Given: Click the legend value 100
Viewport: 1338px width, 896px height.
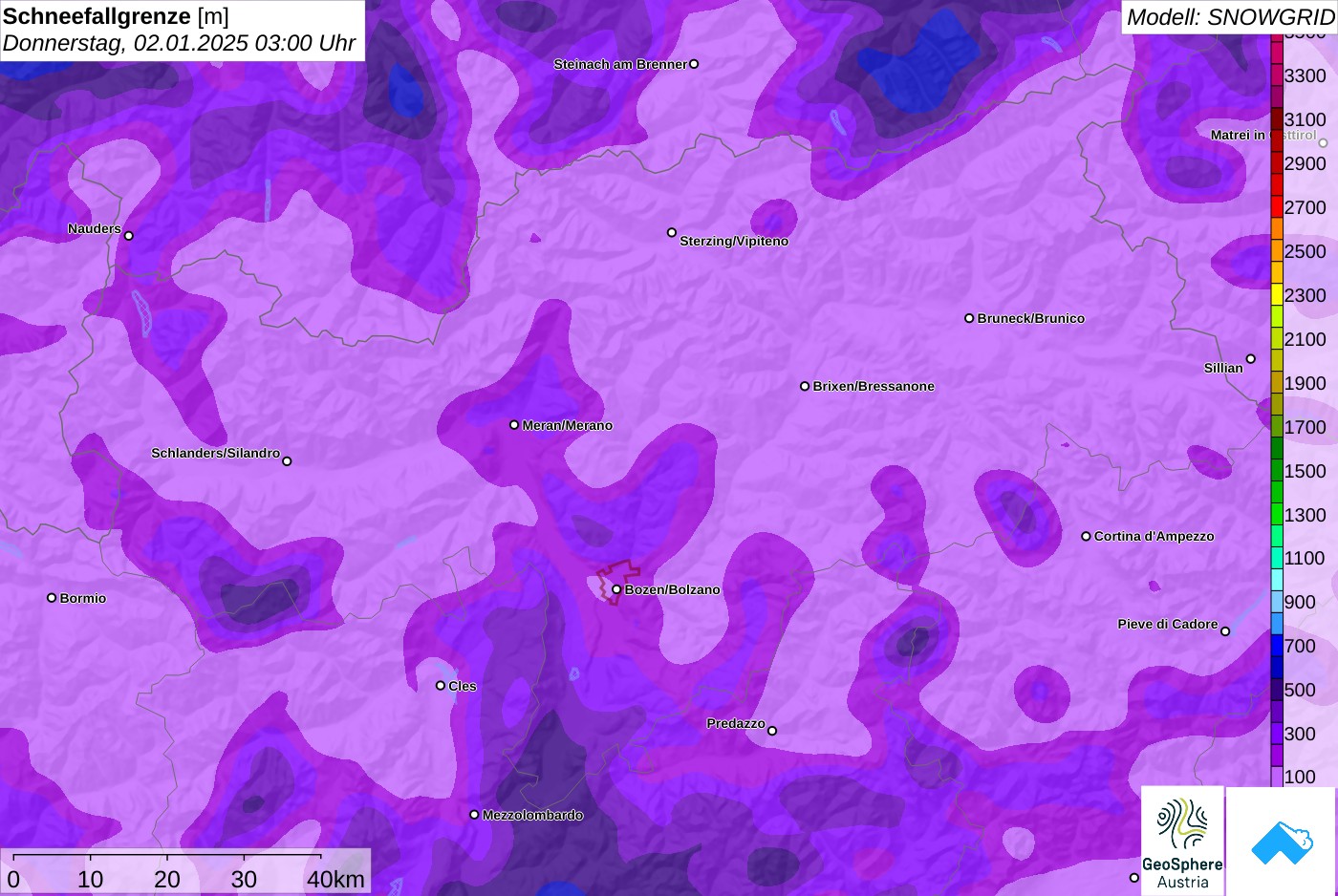Looking at the screenshot, I should coord(1300,777).
